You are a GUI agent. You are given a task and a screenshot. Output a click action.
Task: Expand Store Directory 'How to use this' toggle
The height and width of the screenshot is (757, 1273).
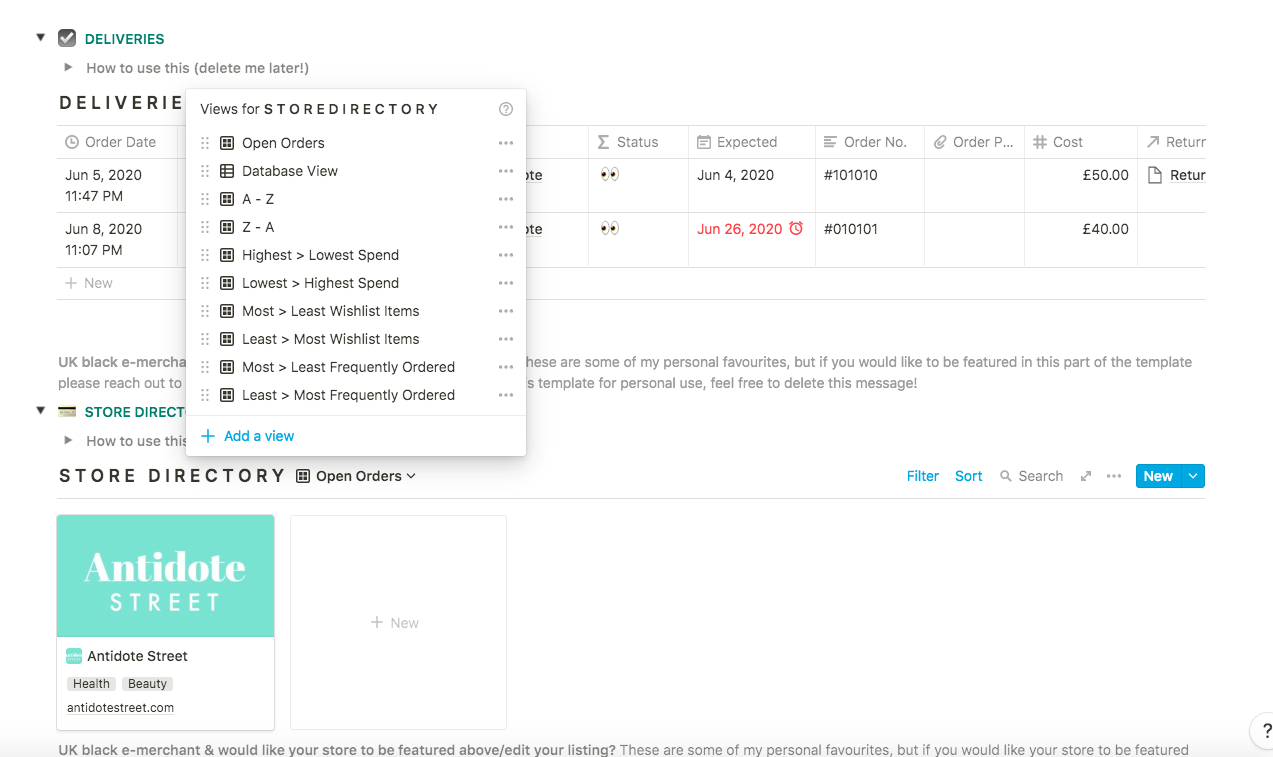point(68,440)
